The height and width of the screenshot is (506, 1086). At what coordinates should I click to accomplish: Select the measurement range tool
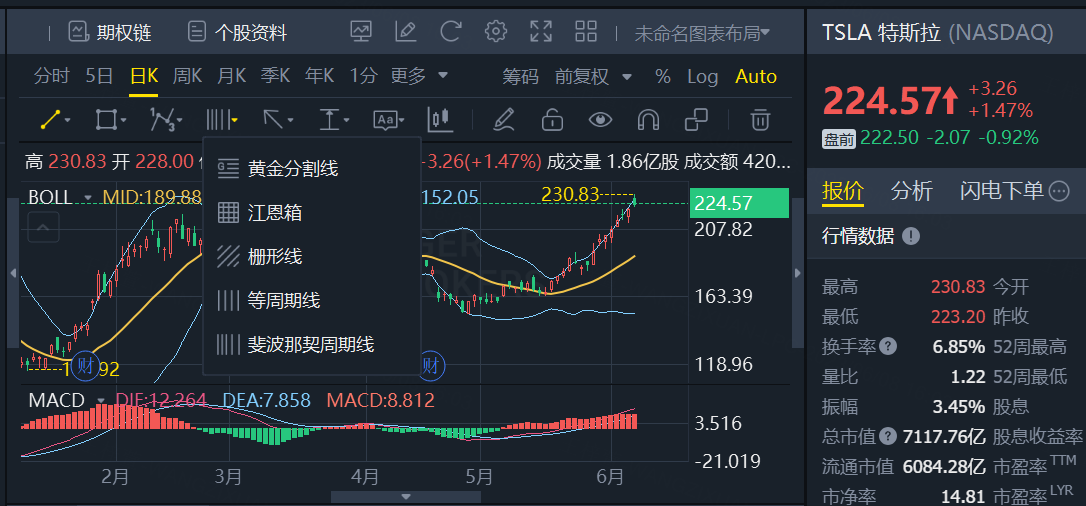point(332,120)
